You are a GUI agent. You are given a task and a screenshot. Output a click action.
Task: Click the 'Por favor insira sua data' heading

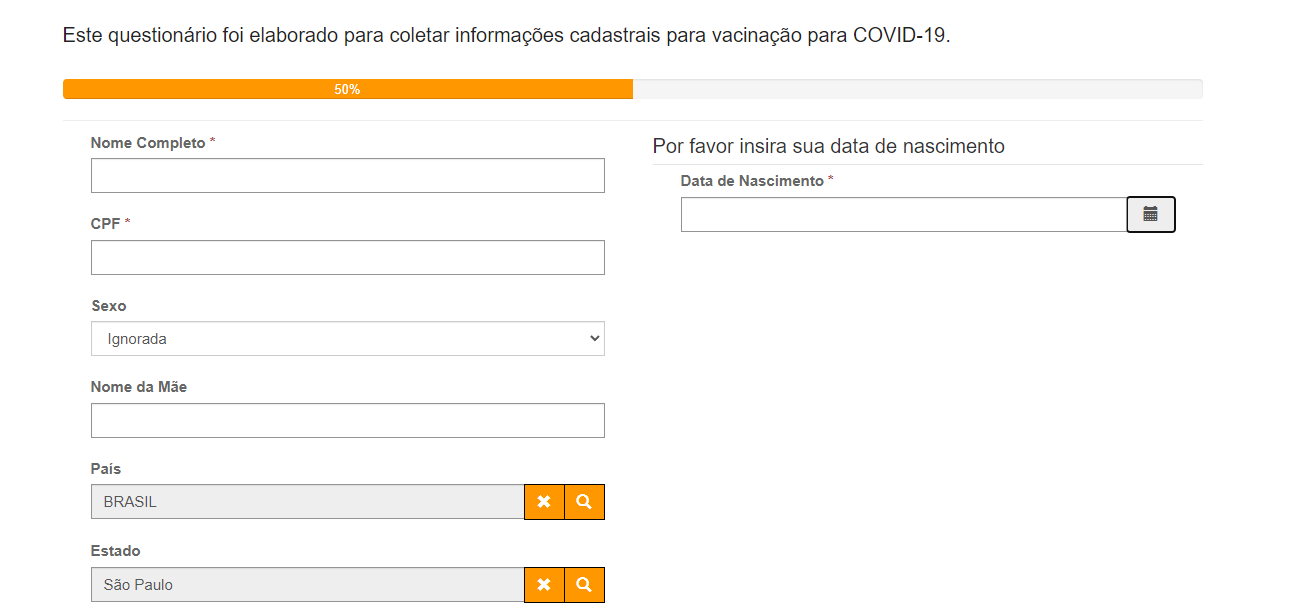(x=828, y=146)
